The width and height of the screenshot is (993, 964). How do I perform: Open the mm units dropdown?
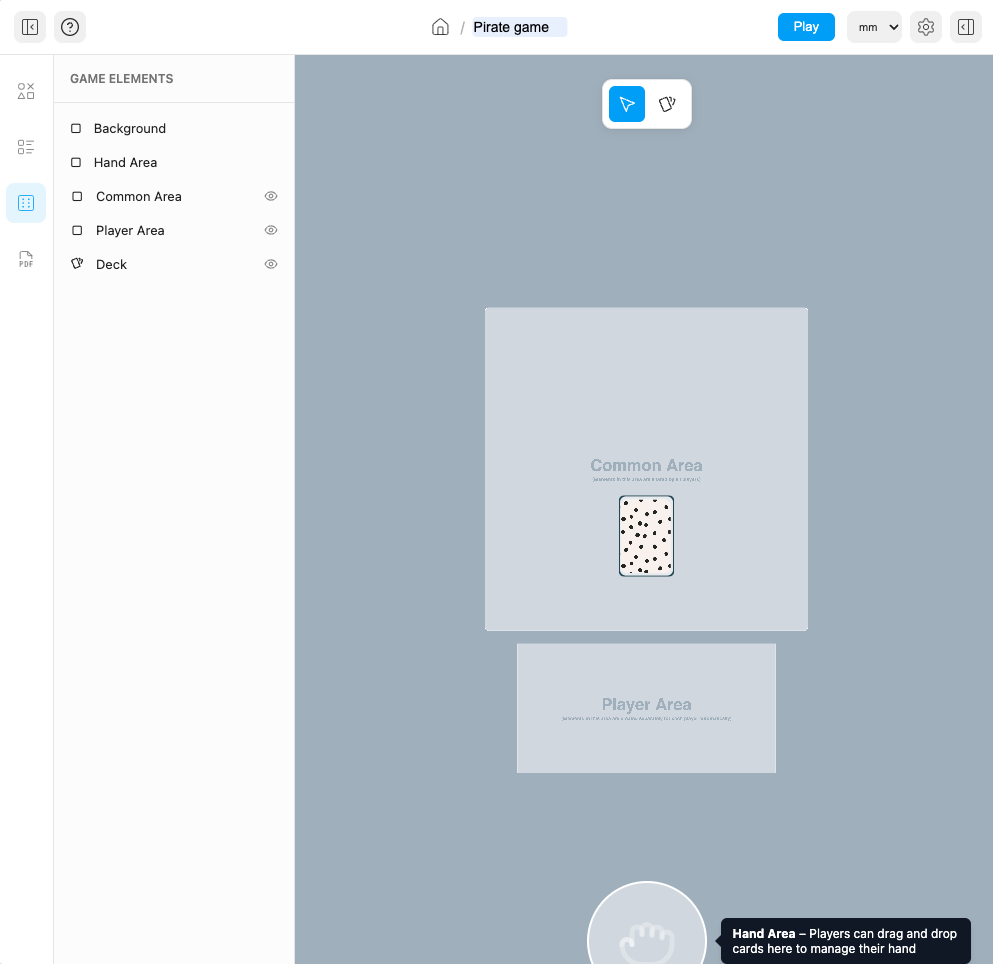tap(874, 27)
